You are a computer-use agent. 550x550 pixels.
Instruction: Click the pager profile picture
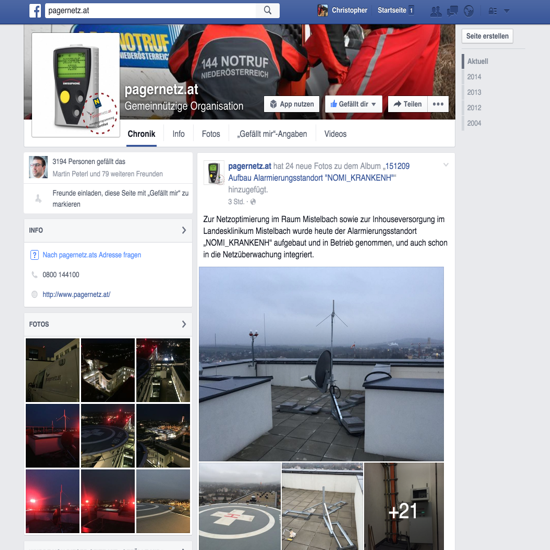(x=75, y=85)
